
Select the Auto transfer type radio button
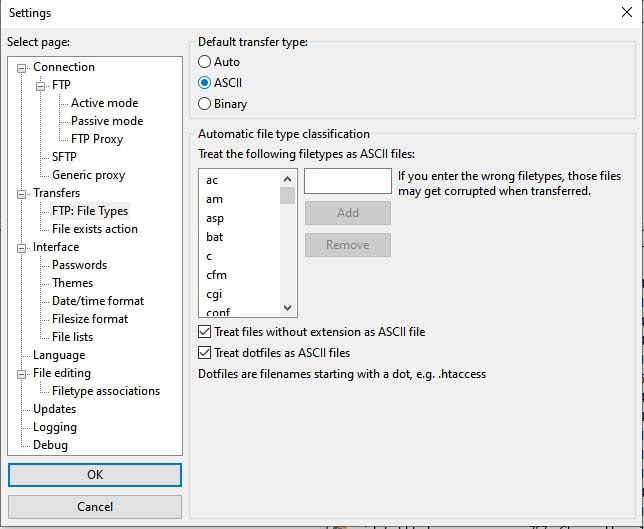[x=205, y=62]
